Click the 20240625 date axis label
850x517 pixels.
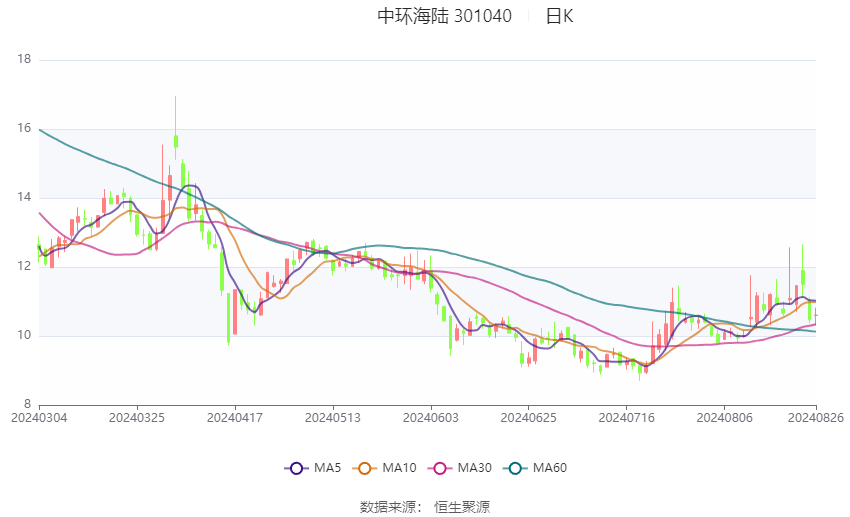click(x=528, y=418)
